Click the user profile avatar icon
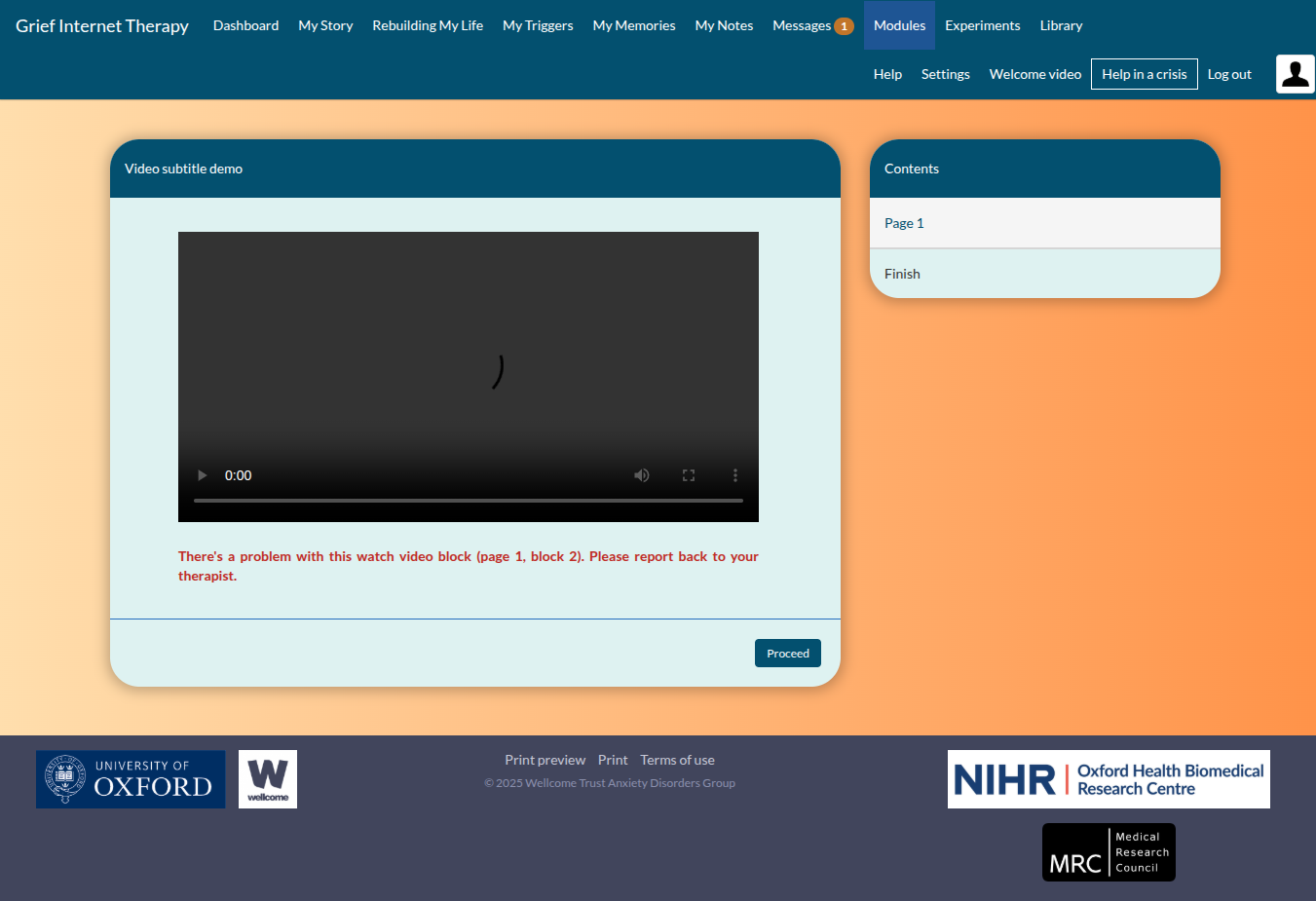This screenshot has width=1316, height=901. pyautogui.click(x=1295, y=74)
